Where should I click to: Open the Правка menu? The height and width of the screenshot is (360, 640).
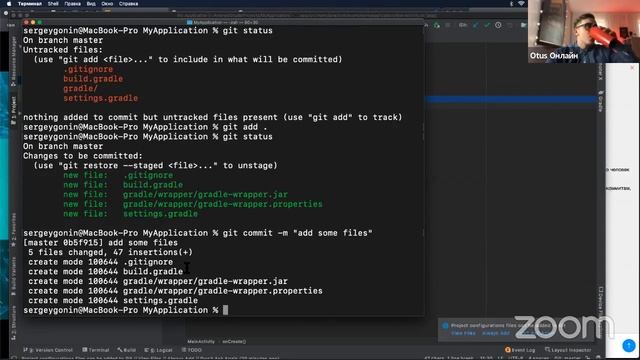click(72, 4)
